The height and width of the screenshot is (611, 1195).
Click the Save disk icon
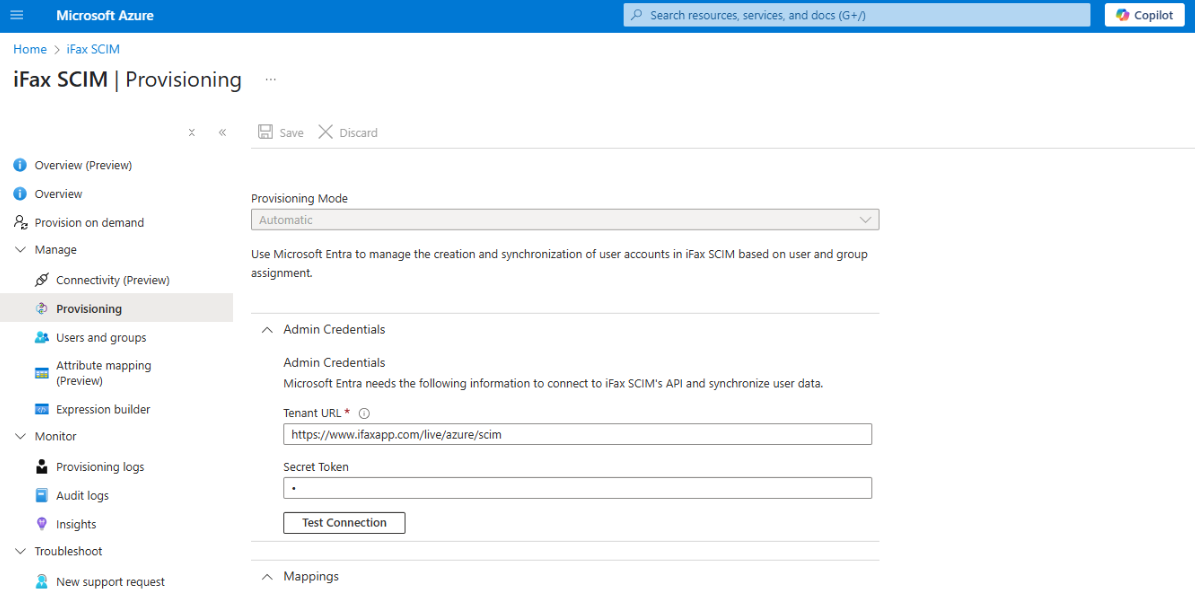tap(265, 132)
